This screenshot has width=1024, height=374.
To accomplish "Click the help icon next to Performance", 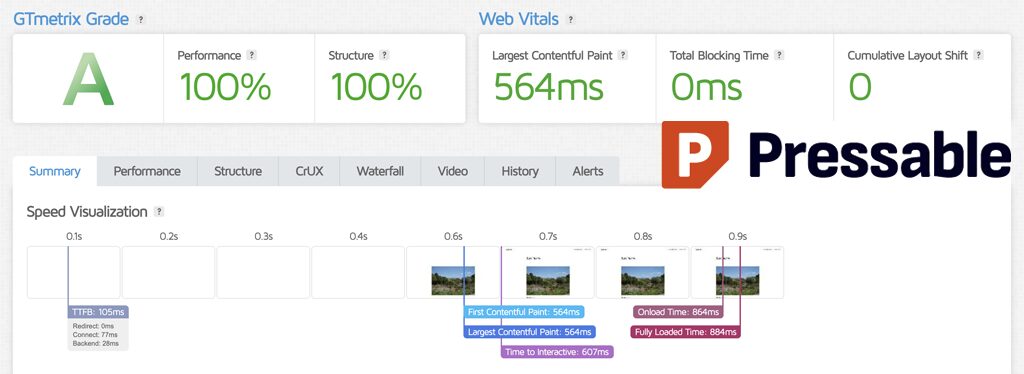I will 252,55.
